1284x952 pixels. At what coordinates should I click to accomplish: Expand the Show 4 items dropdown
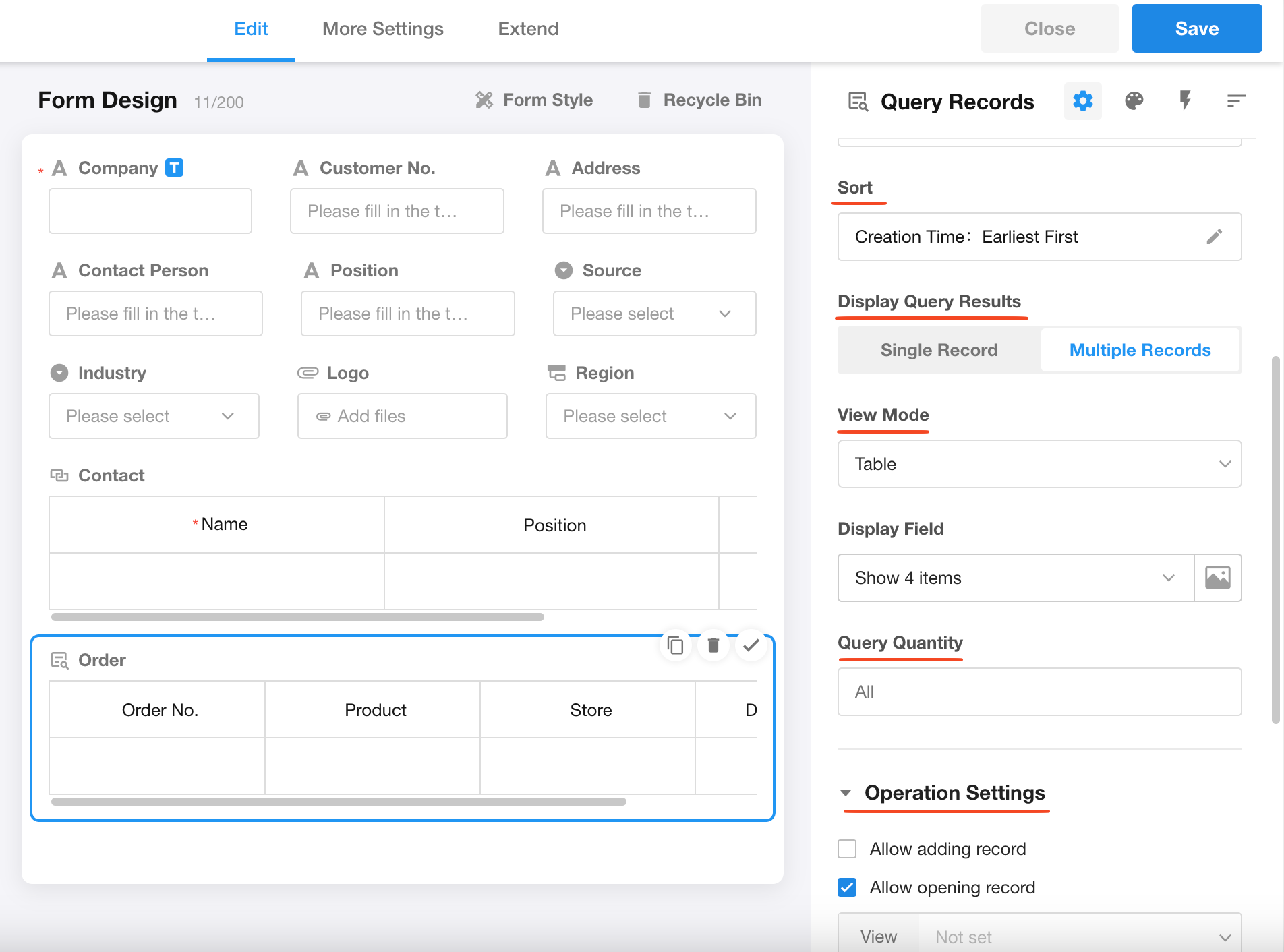1015,578
